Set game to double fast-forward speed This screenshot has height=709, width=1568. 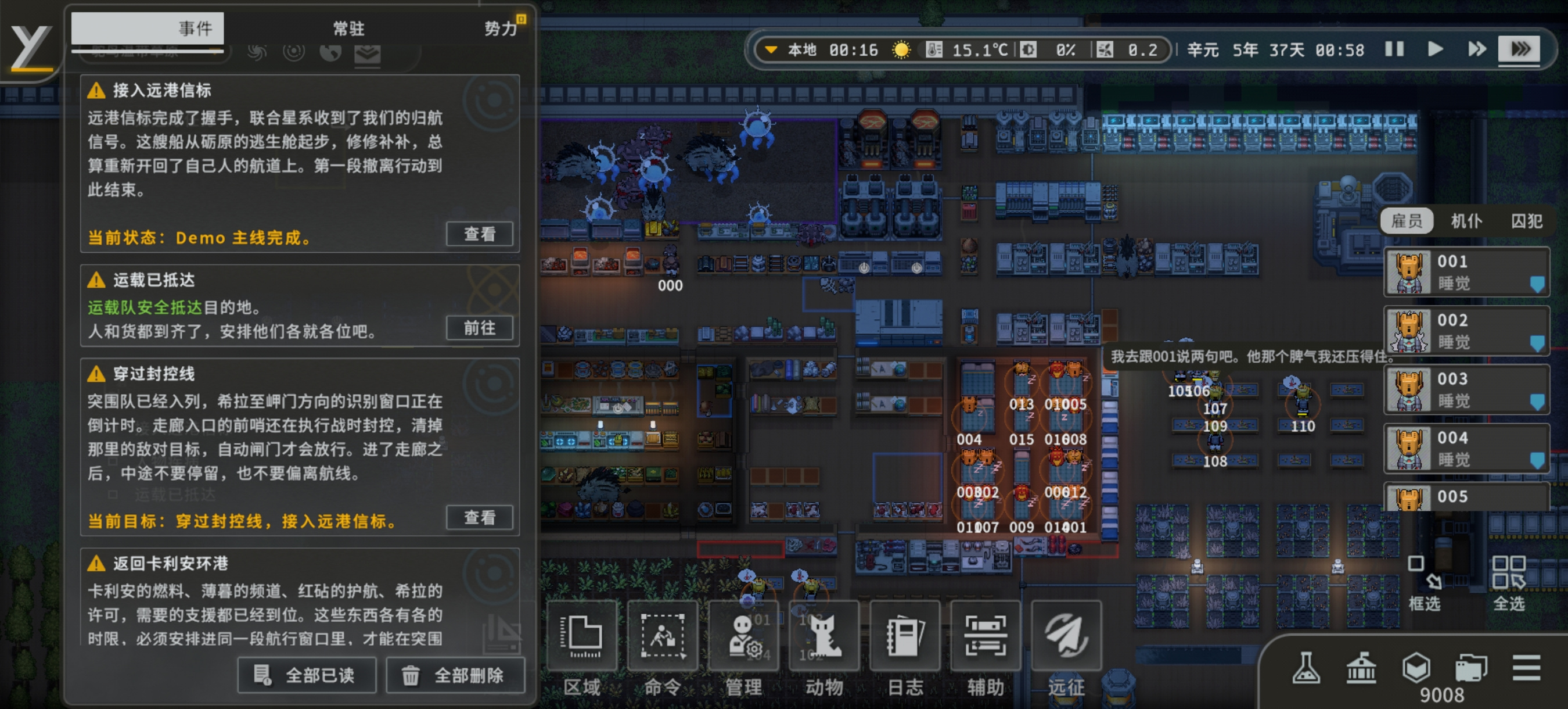(1476, 49)
